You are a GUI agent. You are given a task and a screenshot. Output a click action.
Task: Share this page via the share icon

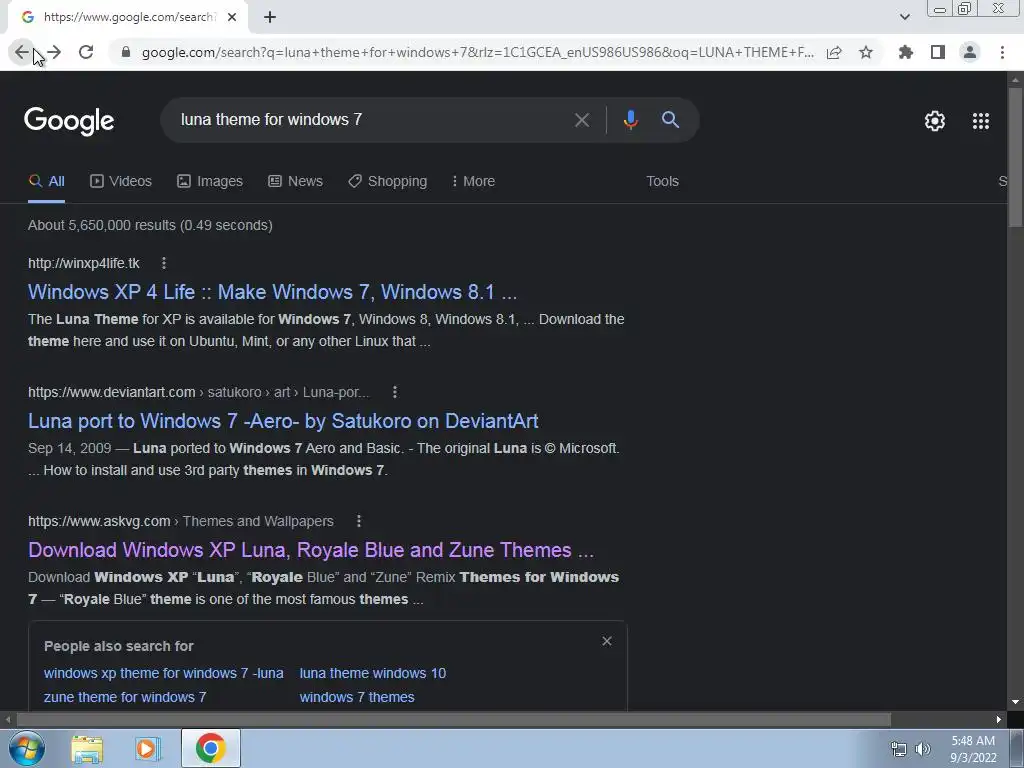(834, 52)
